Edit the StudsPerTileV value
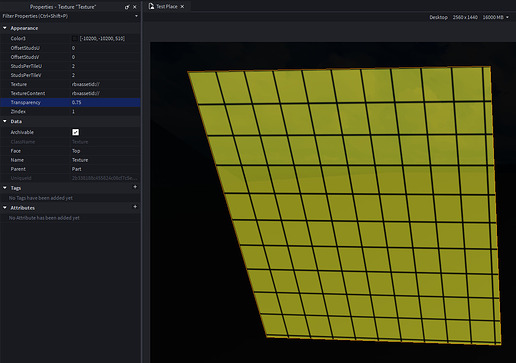Screen dimensions: 516x363 coord(73,75)
